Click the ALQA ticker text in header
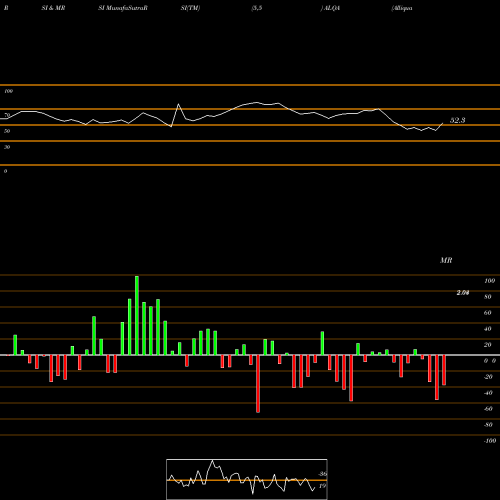This screenshot has height=500, width=500. 332,8
